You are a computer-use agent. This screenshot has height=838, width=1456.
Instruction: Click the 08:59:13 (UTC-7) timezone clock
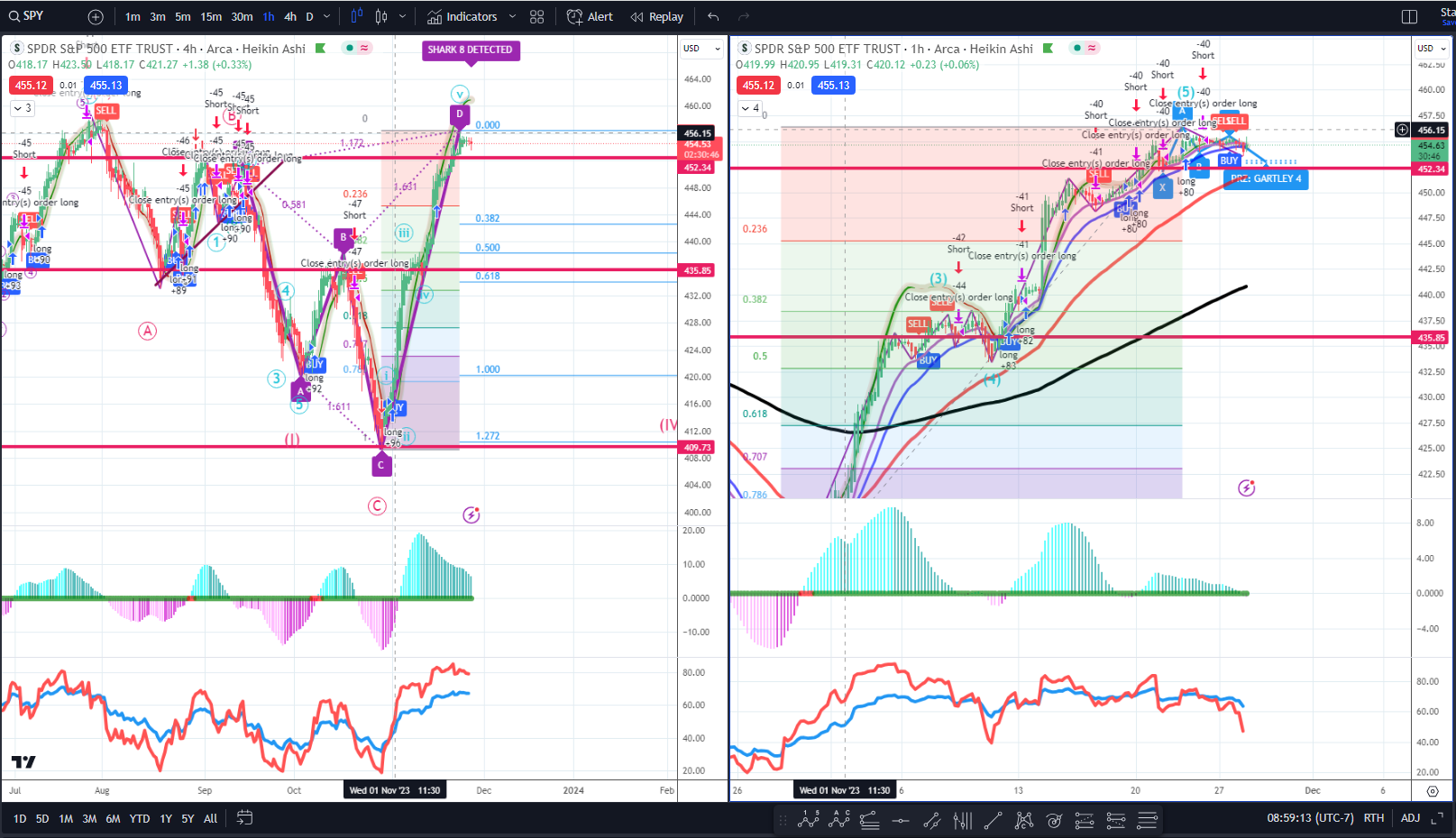(x=1310, y=818)
